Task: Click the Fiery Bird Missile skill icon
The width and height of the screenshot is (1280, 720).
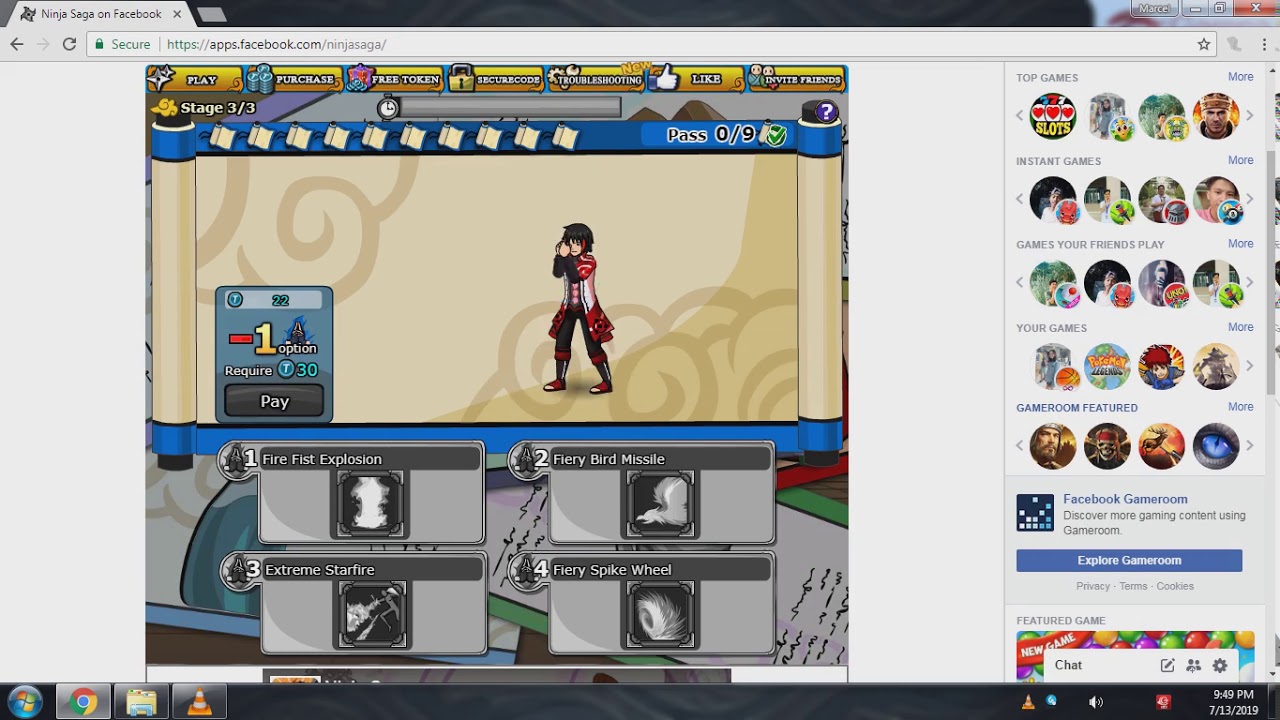Action: click(660, 505)
